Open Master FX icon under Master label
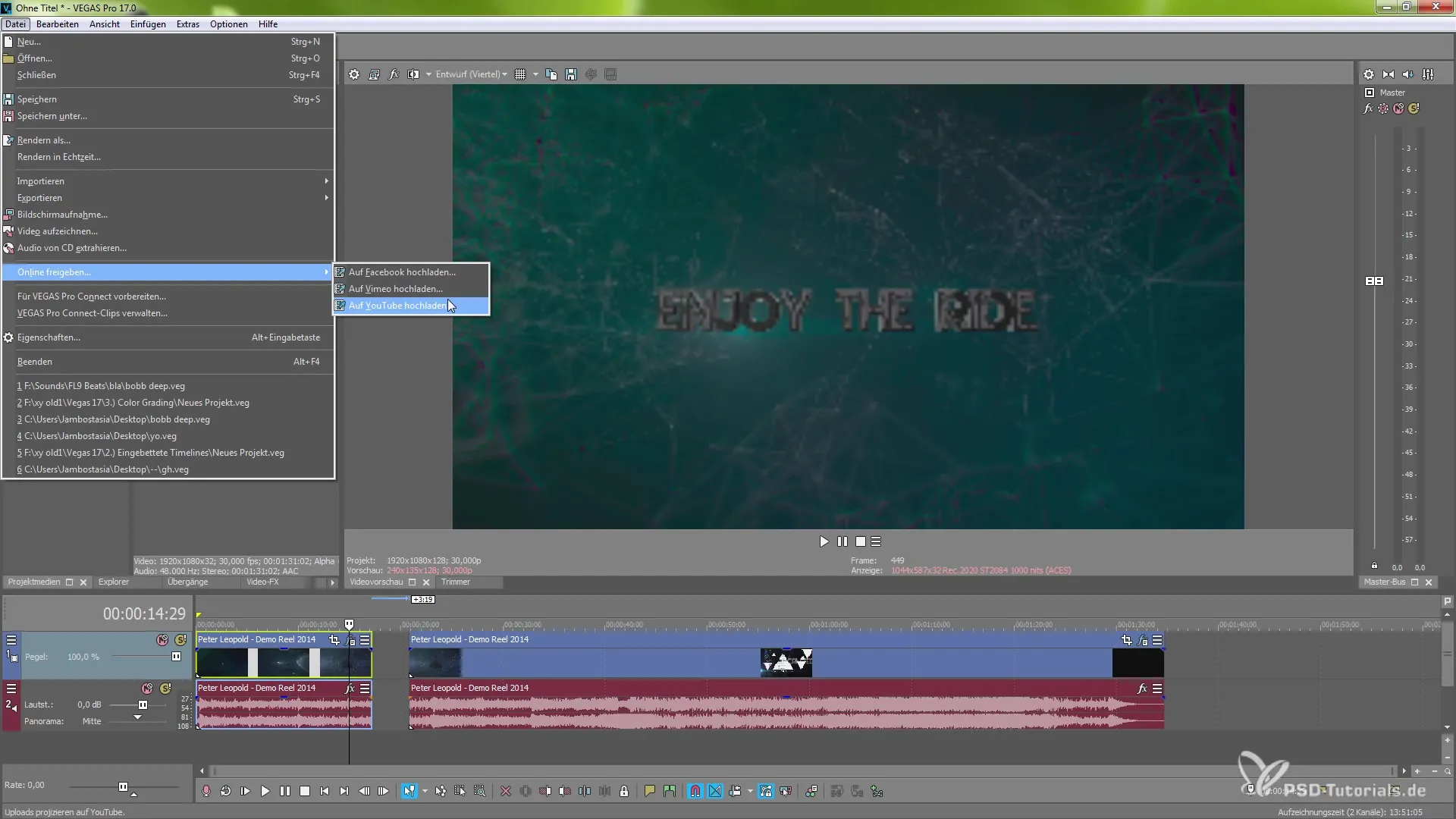Image resolution: width=1456 pixels, height=819 pixels. pos(1368,108)
